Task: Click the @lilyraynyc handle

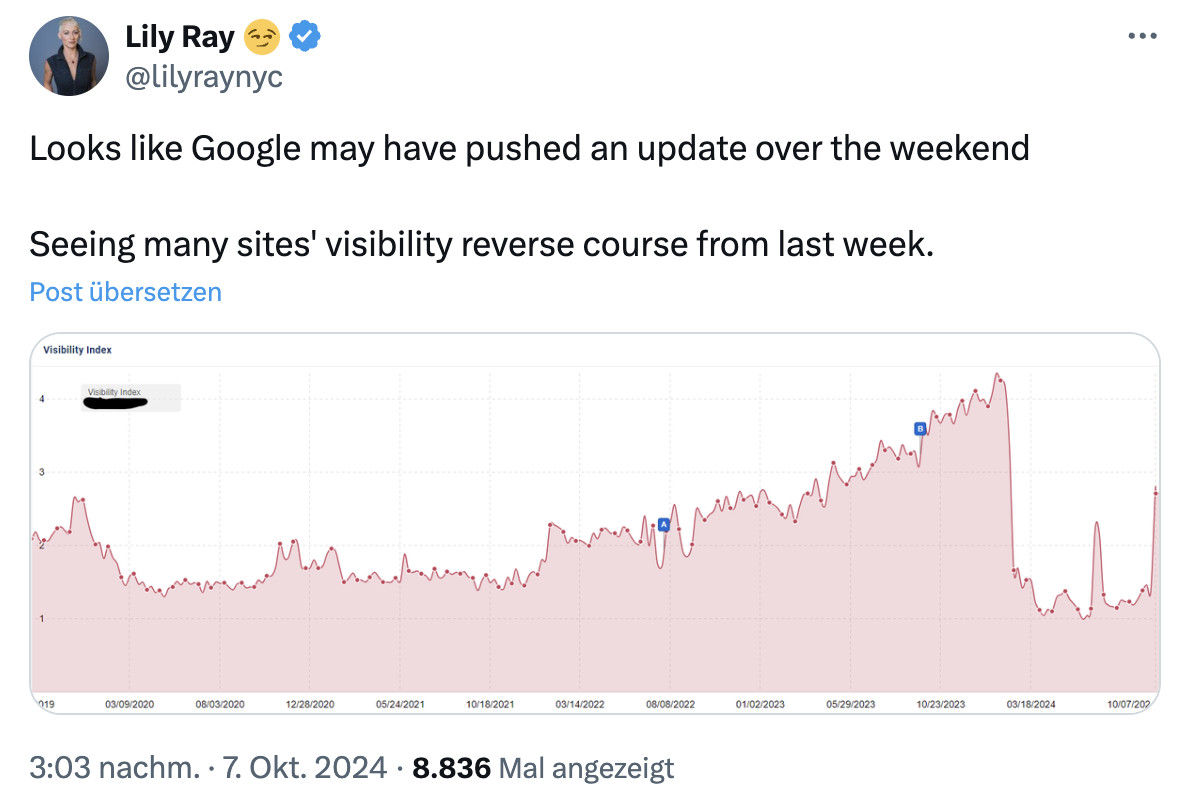Action: click(203, 75)
